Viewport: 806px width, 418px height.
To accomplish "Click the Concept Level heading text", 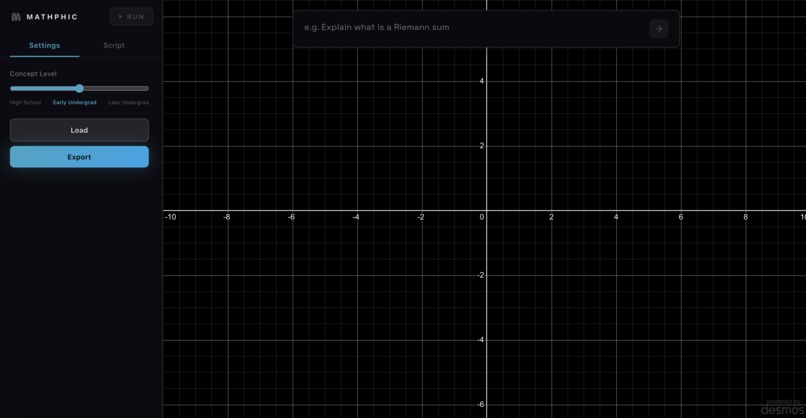I will [x=33, y=74].
